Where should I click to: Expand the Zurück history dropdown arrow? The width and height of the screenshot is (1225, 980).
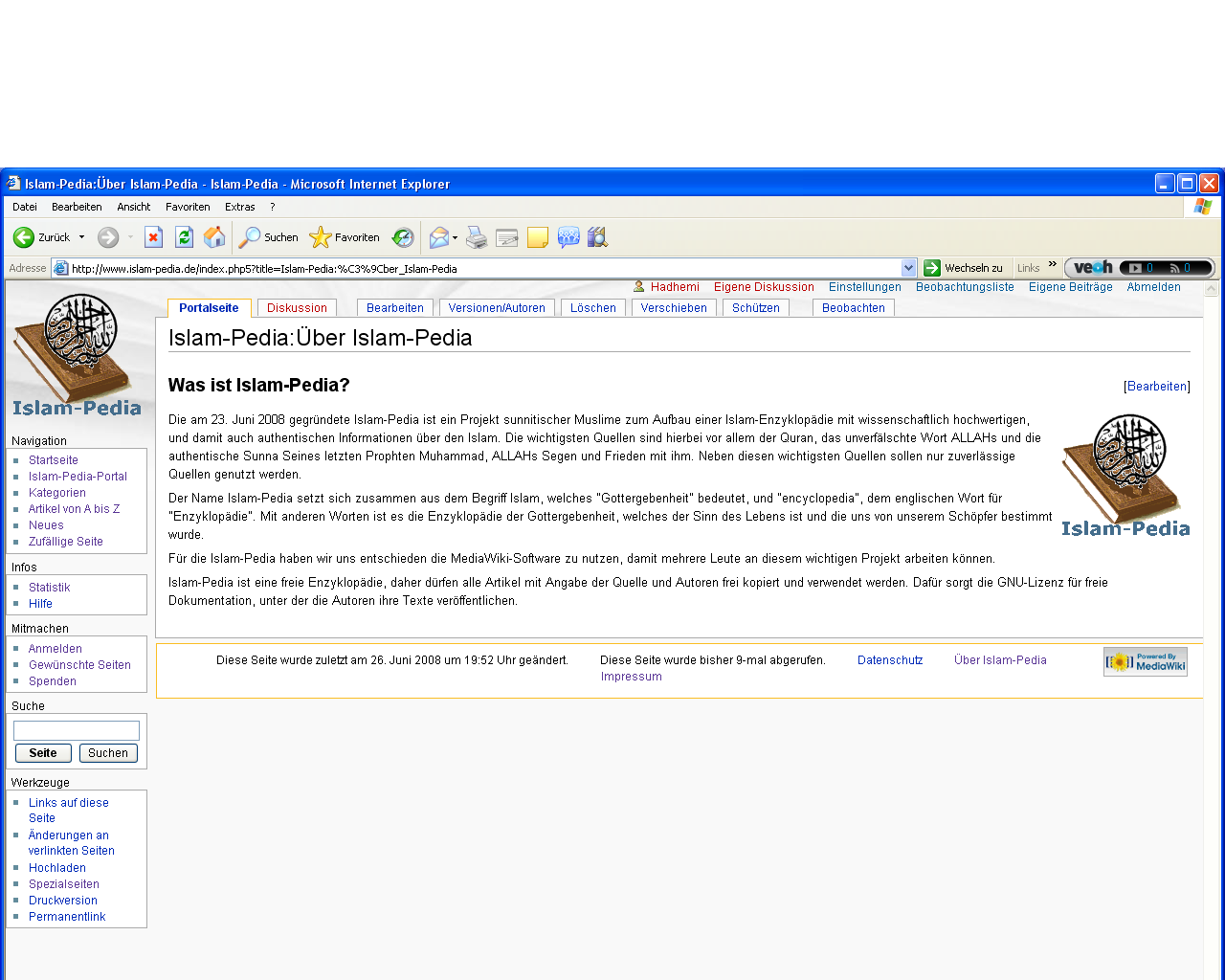point(81,237)
